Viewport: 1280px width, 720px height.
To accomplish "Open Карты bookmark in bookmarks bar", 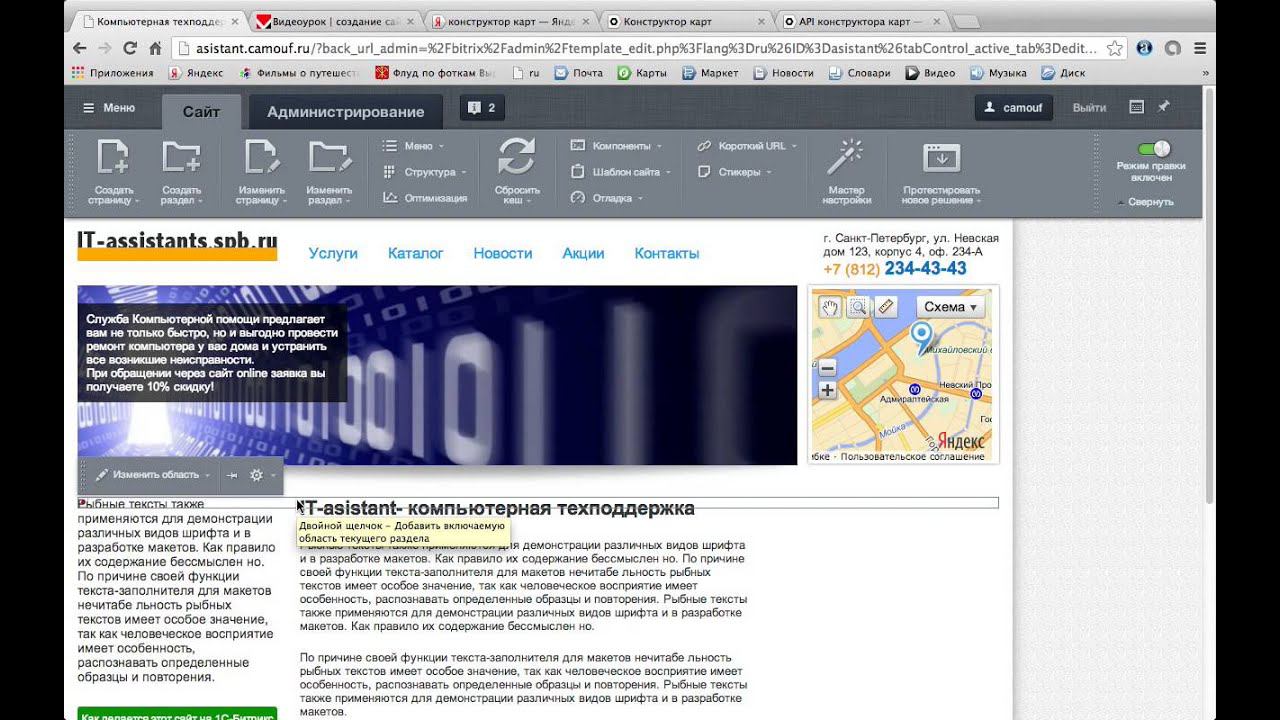I will coord(642,73).
